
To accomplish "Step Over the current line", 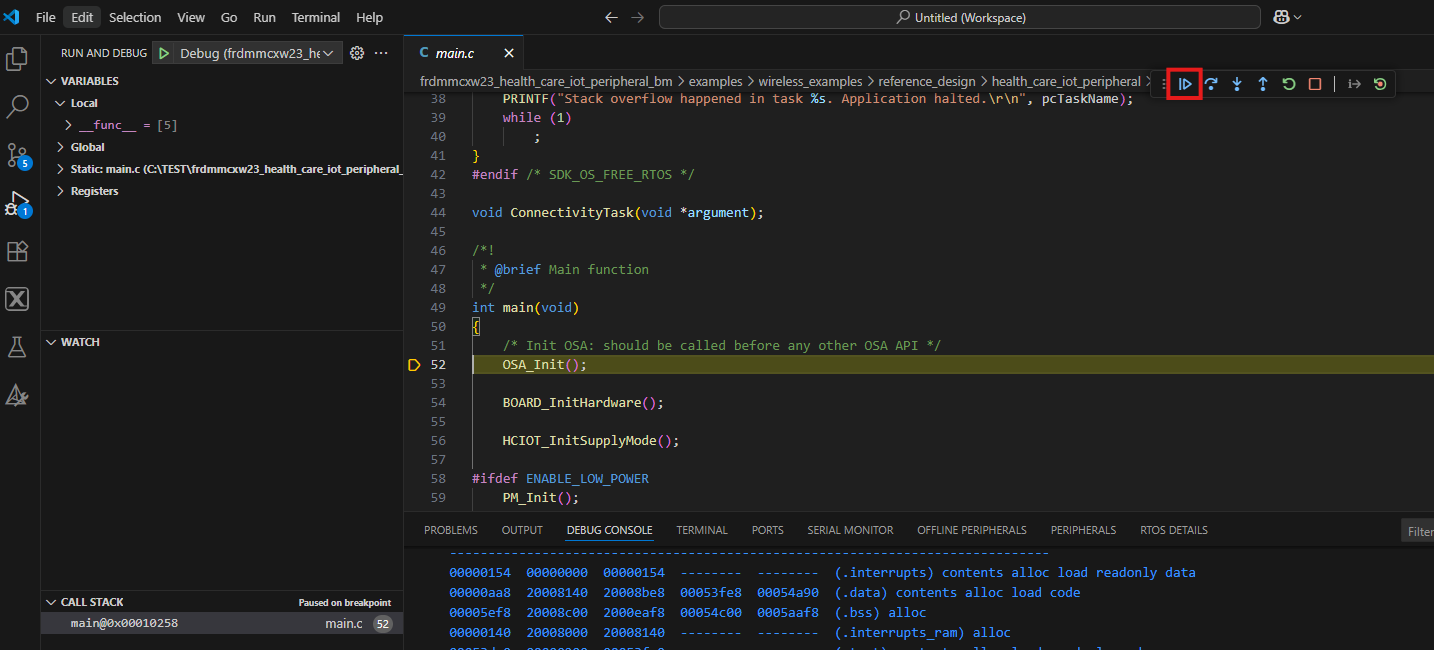I will (x=1211, y=84).
